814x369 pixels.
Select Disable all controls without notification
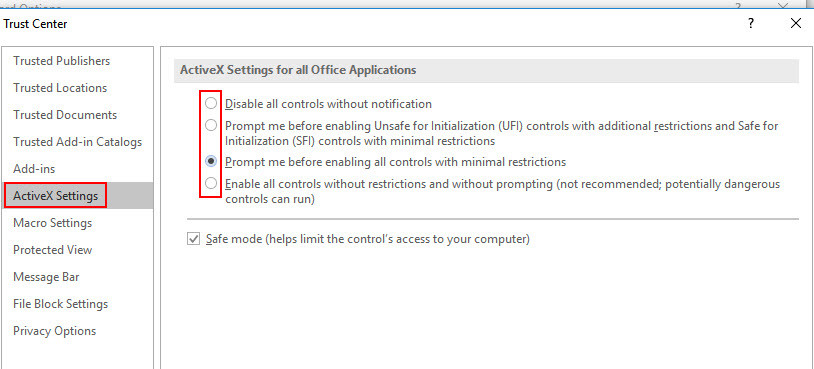coord(211,103)
